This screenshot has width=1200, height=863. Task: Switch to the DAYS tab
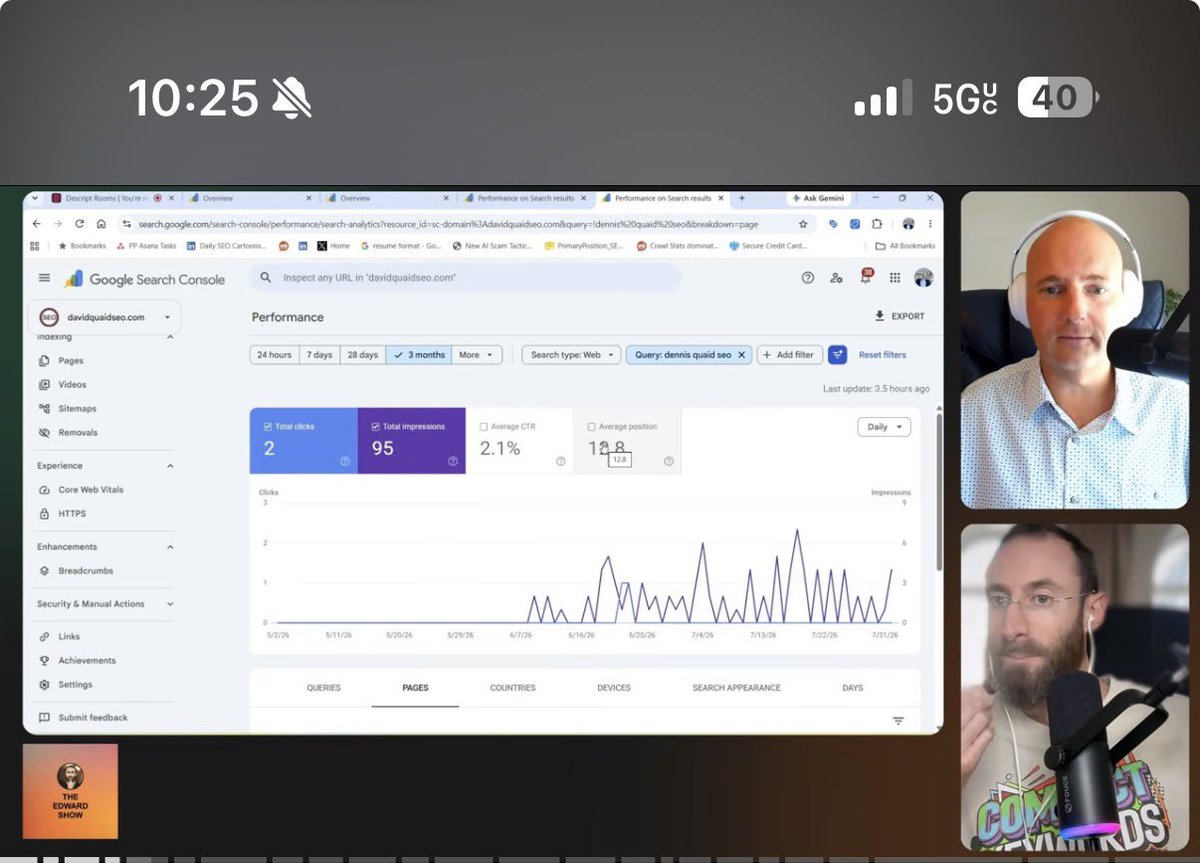pos(852,688)
